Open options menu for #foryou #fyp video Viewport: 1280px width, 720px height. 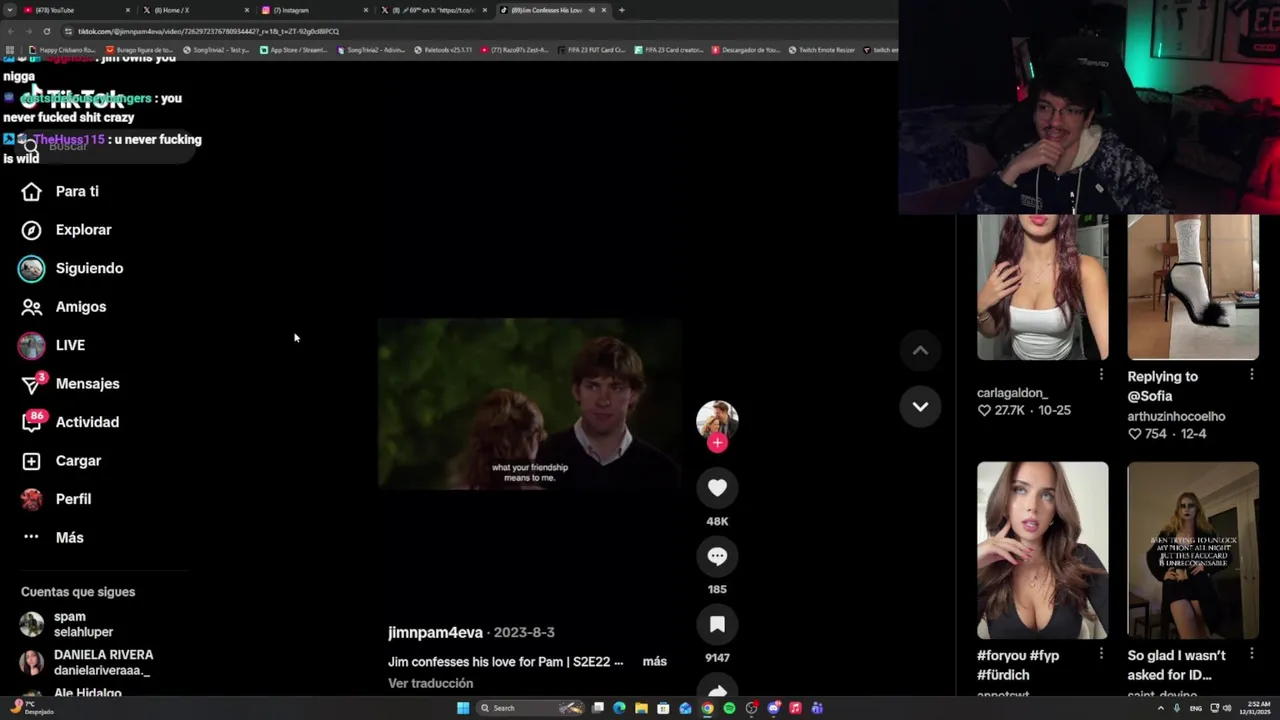click(x=1101, y=653)
